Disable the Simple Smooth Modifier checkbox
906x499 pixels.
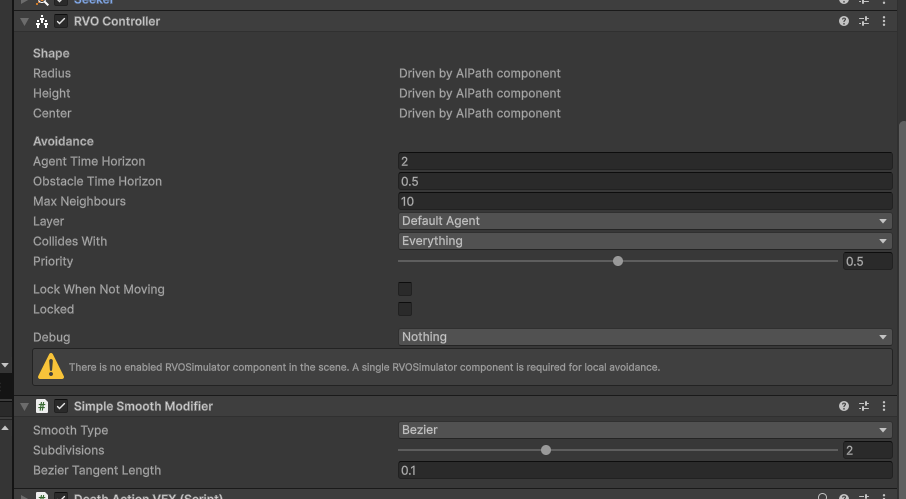click(x=61, y=406)
